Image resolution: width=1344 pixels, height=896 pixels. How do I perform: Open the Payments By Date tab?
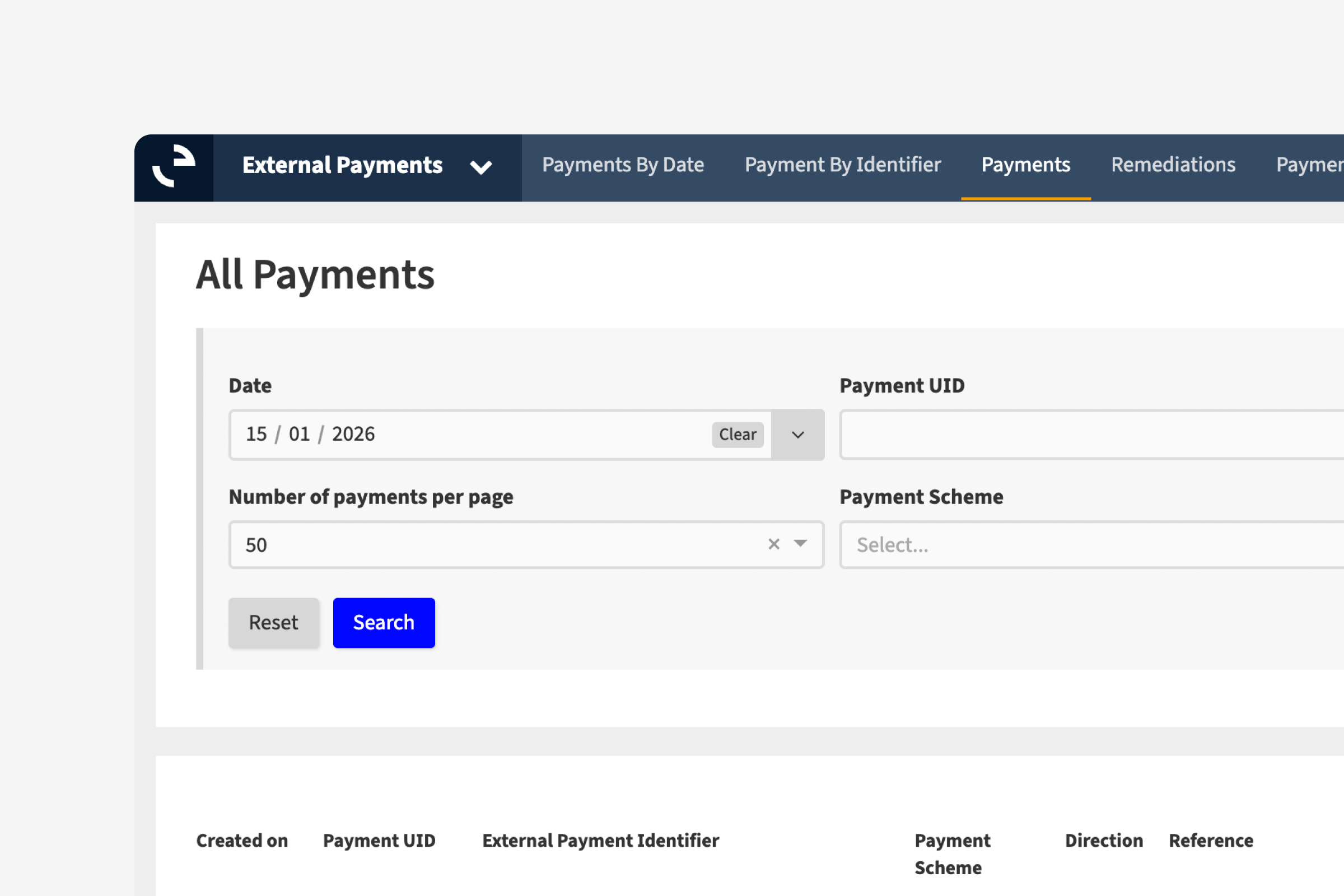[622, 165]
